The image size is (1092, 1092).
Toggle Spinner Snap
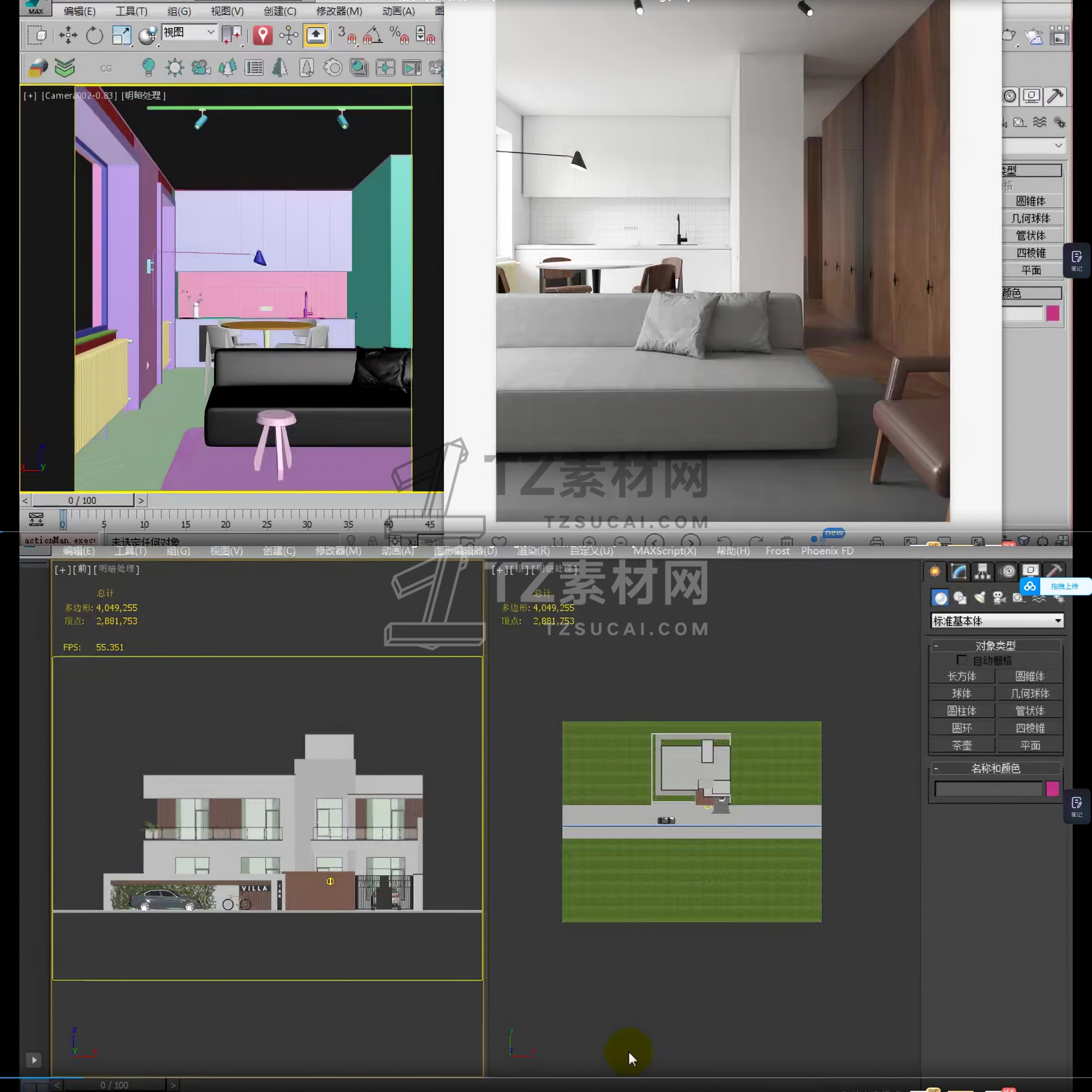point(425,35)
